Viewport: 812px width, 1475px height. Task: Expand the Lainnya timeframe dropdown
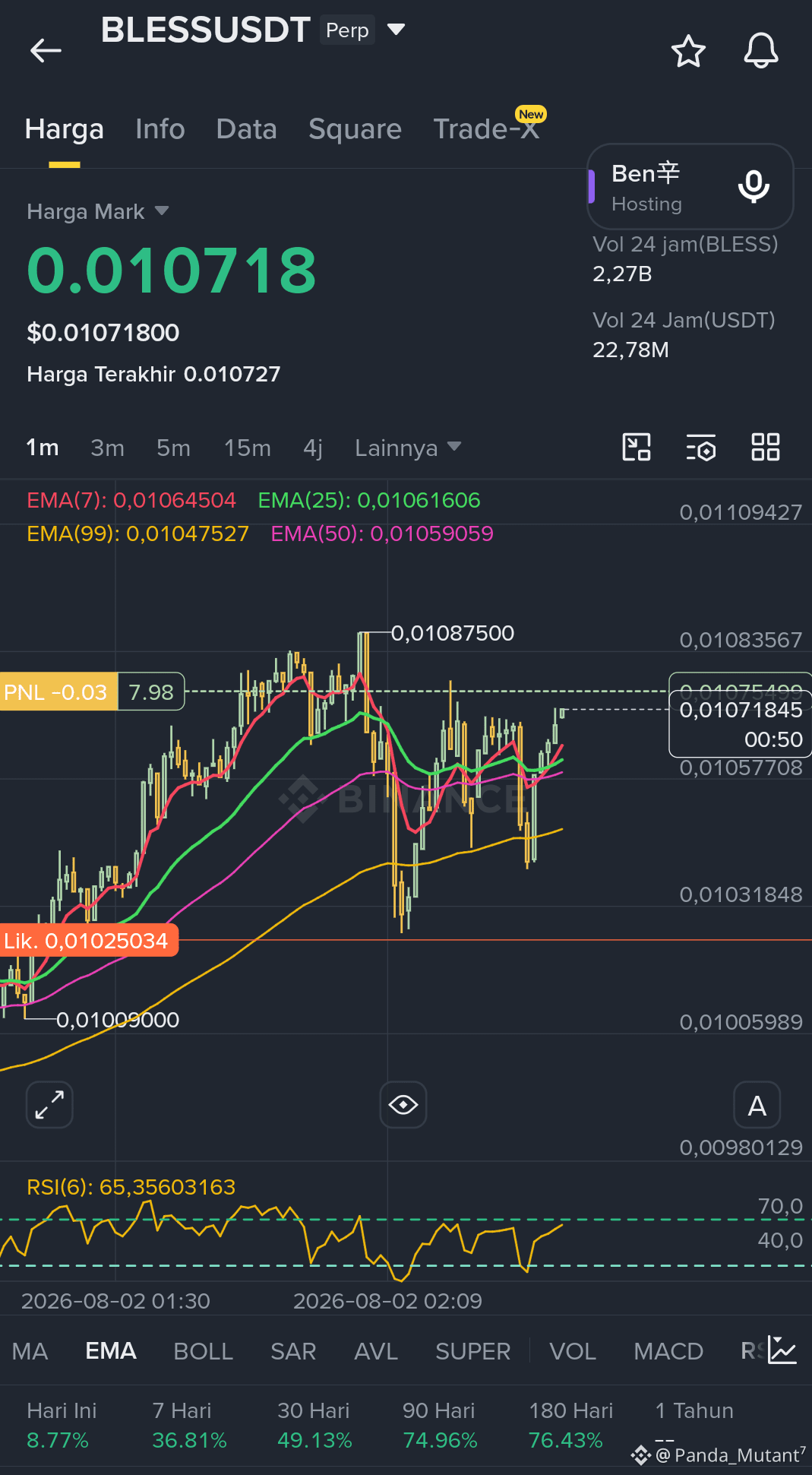coord(408,448)
